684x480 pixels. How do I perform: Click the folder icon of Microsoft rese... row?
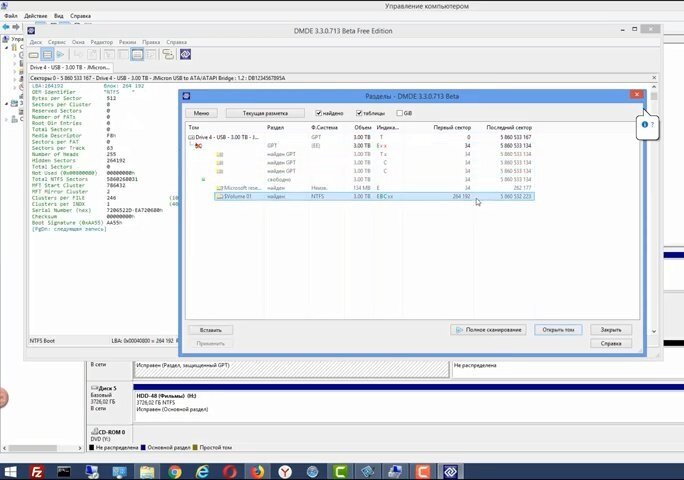(x=220, y=188)
